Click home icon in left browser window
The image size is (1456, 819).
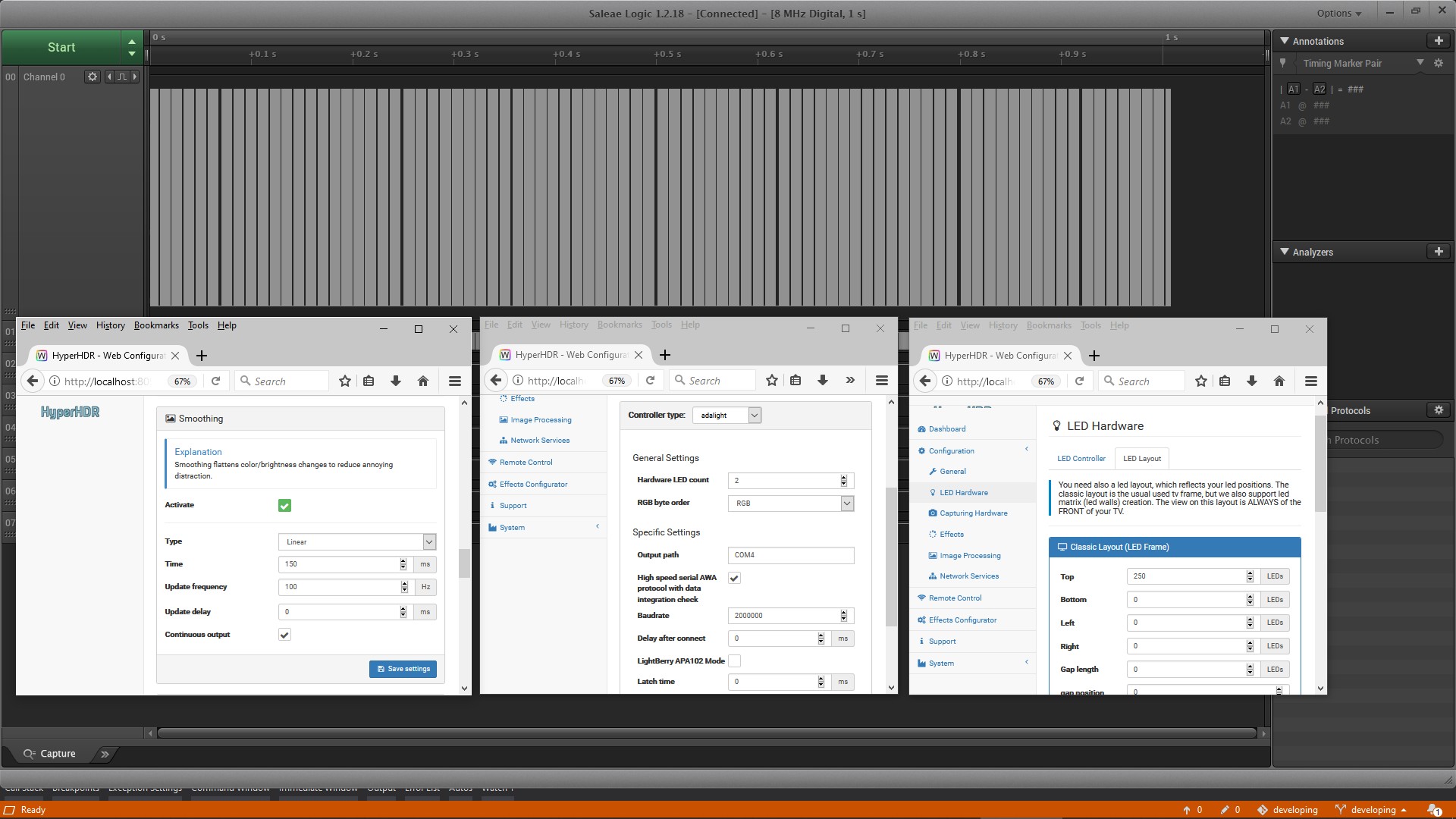[x=423, y=381]
